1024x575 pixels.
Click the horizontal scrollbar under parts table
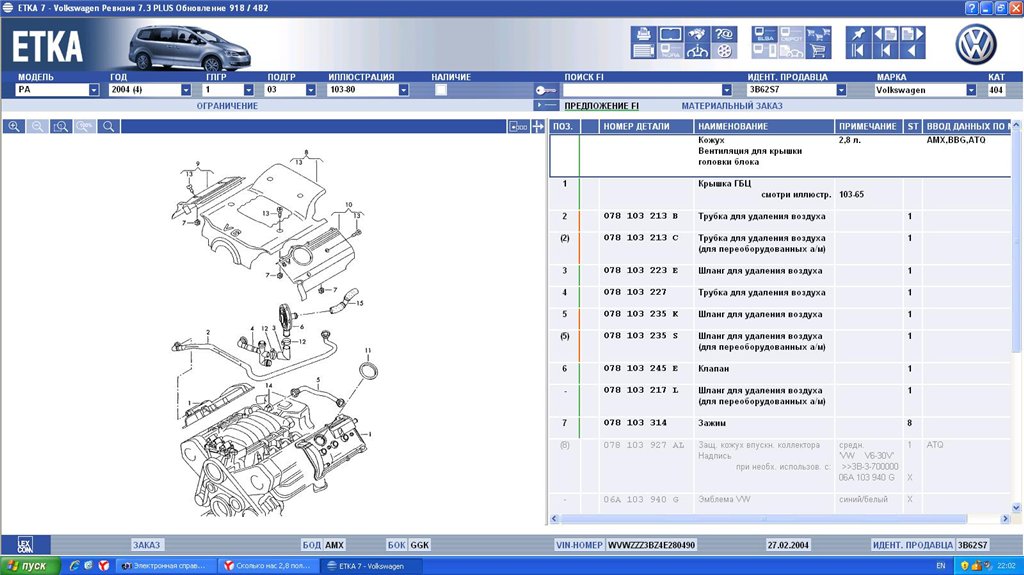click(x=763, y=518)
